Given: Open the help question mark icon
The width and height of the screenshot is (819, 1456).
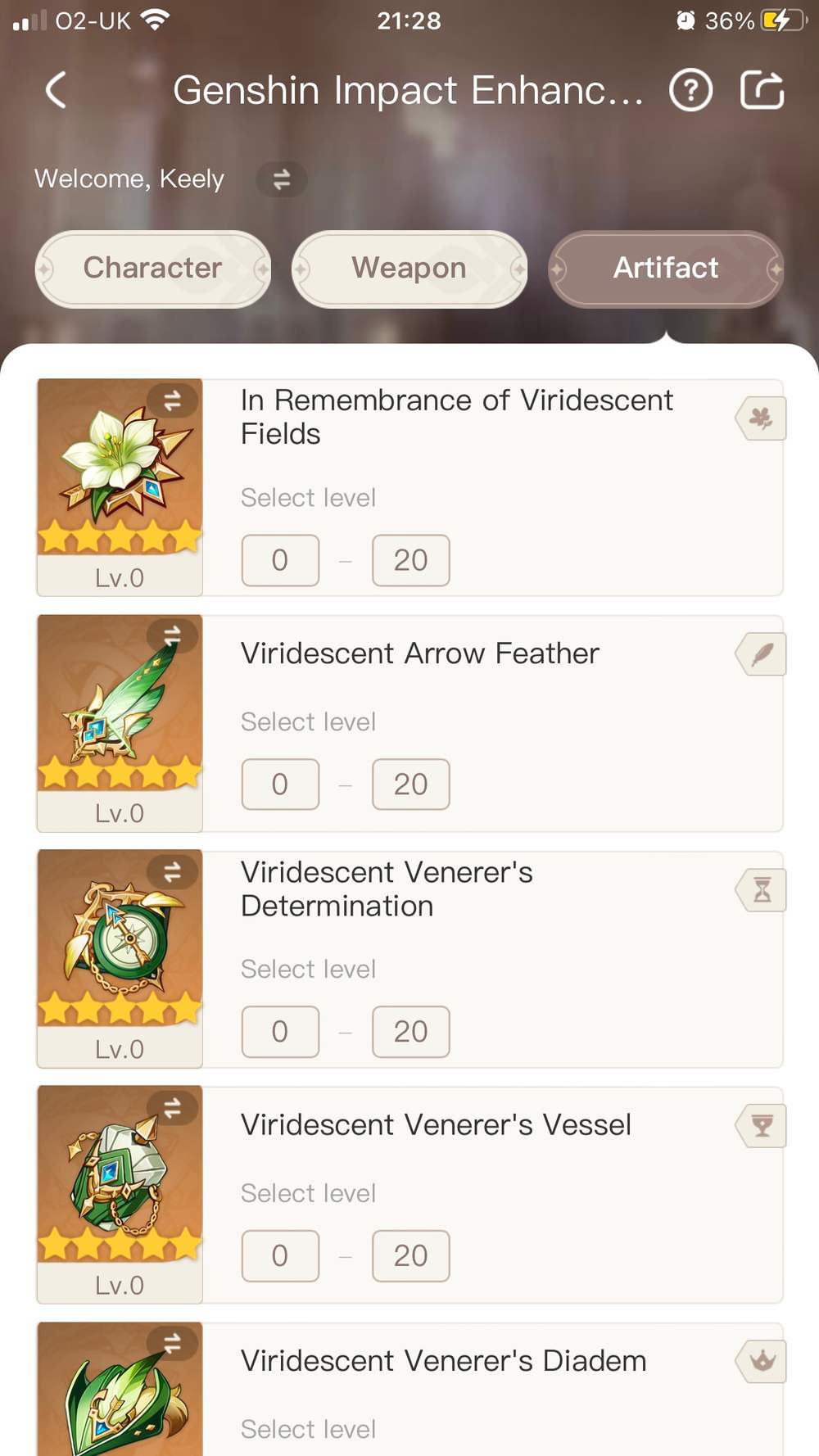Looking at the screenshot, I should coord(690,90).
